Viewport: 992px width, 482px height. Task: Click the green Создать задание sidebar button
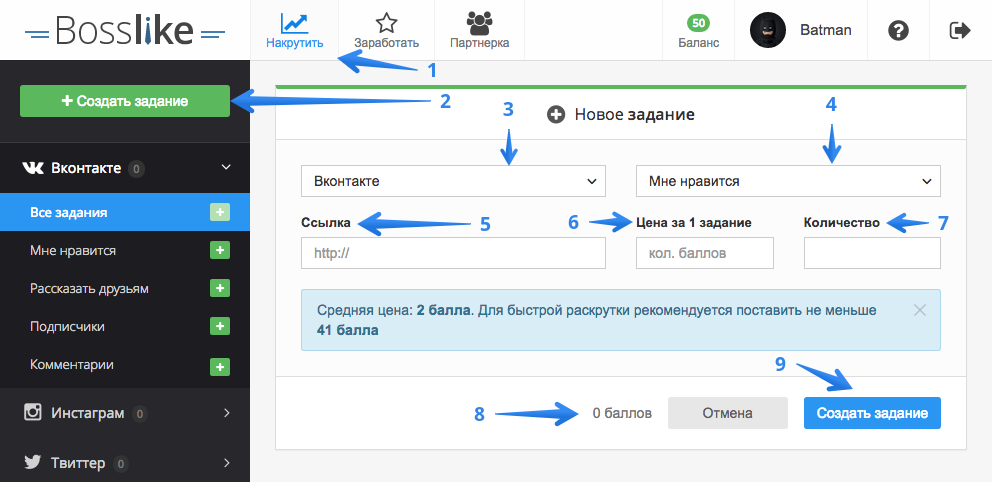(125, 101)
